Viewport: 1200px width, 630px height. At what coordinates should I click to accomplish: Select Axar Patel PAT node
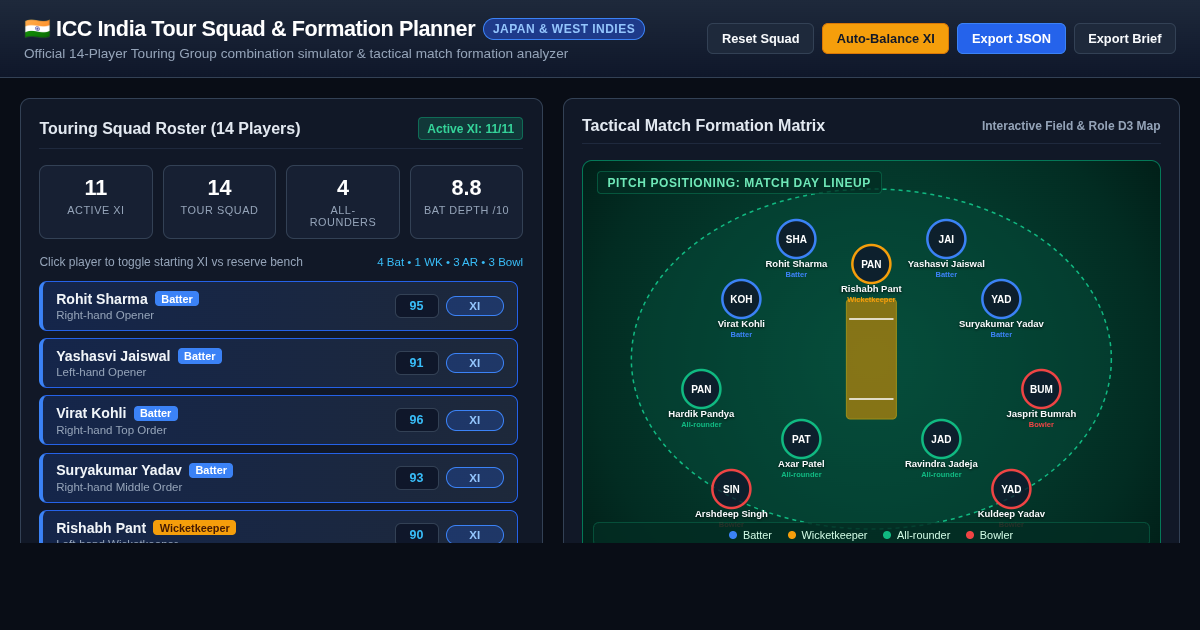click(801, 439)
